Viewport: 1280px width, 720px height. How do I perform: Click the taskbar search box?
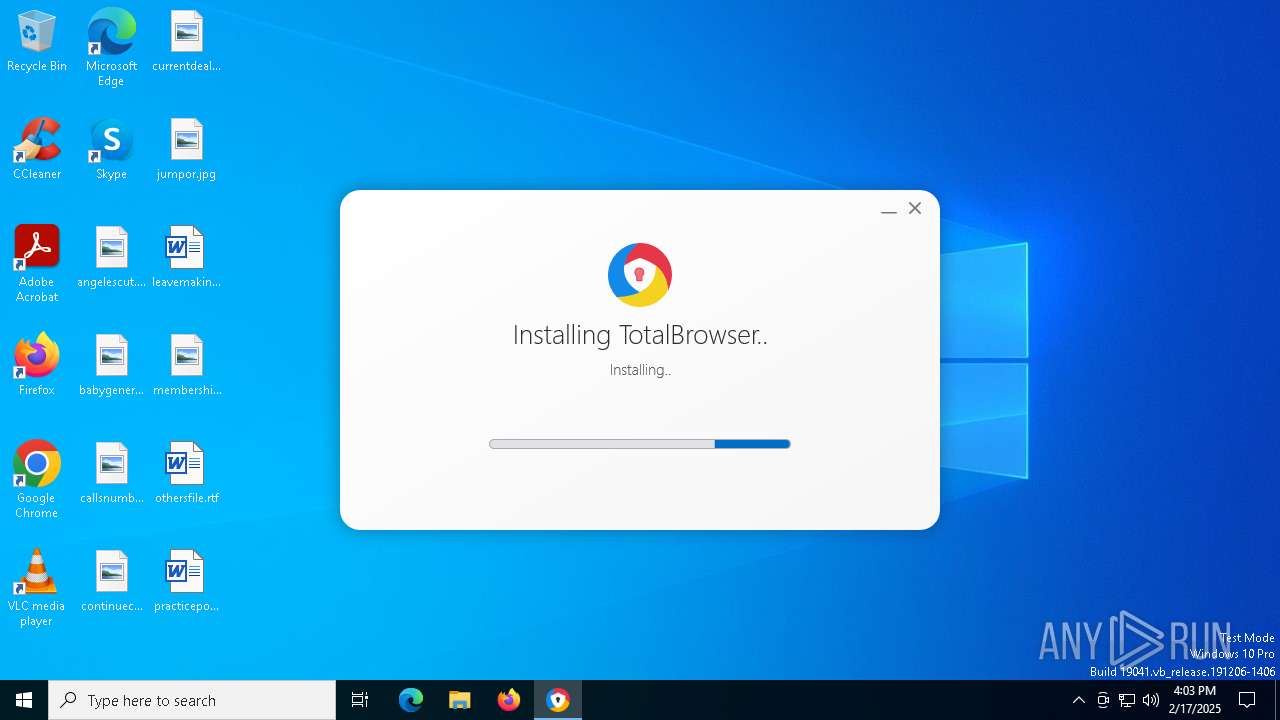point(192,700)
